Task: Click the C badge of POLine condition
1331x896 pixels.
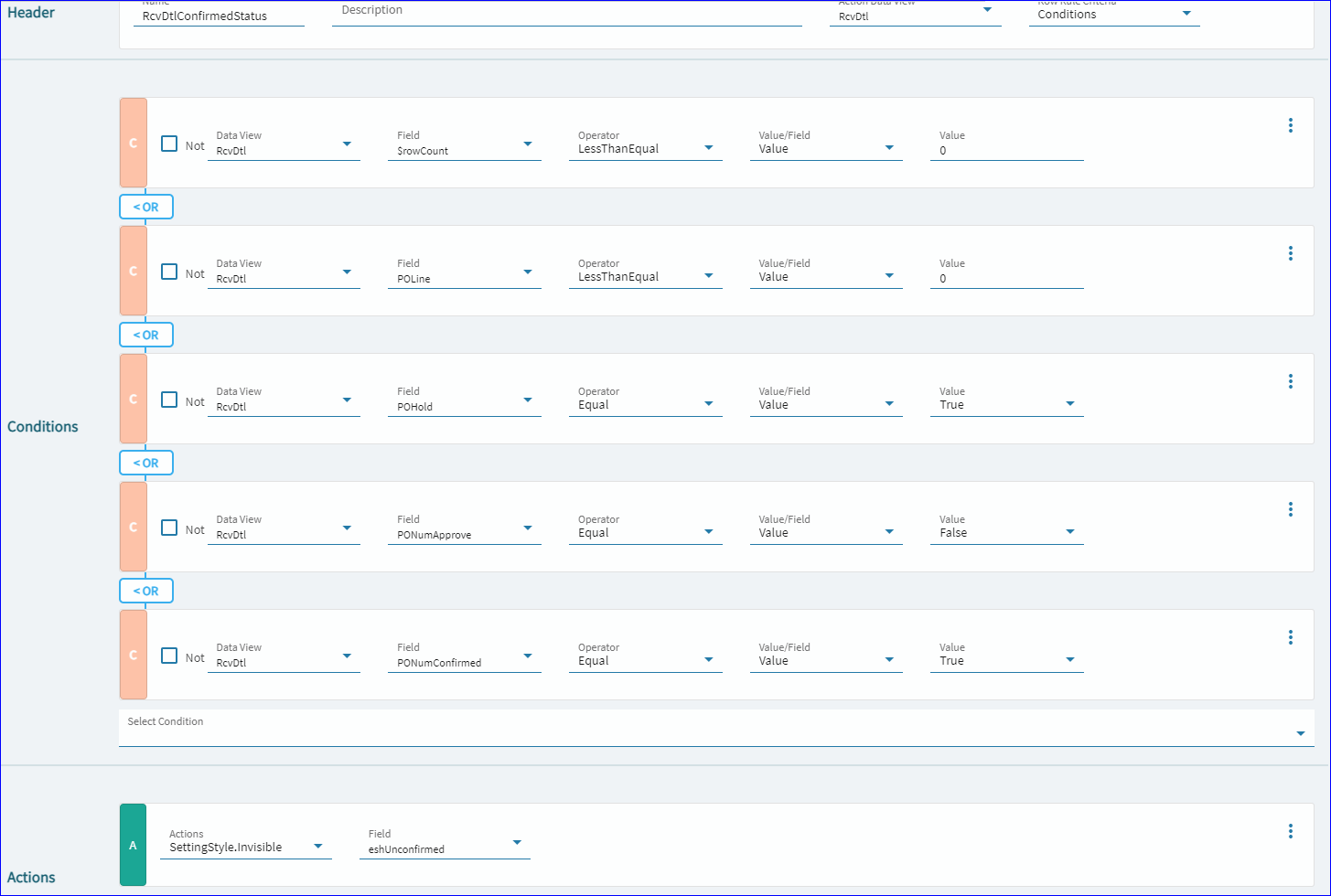Action: point(133,271)
